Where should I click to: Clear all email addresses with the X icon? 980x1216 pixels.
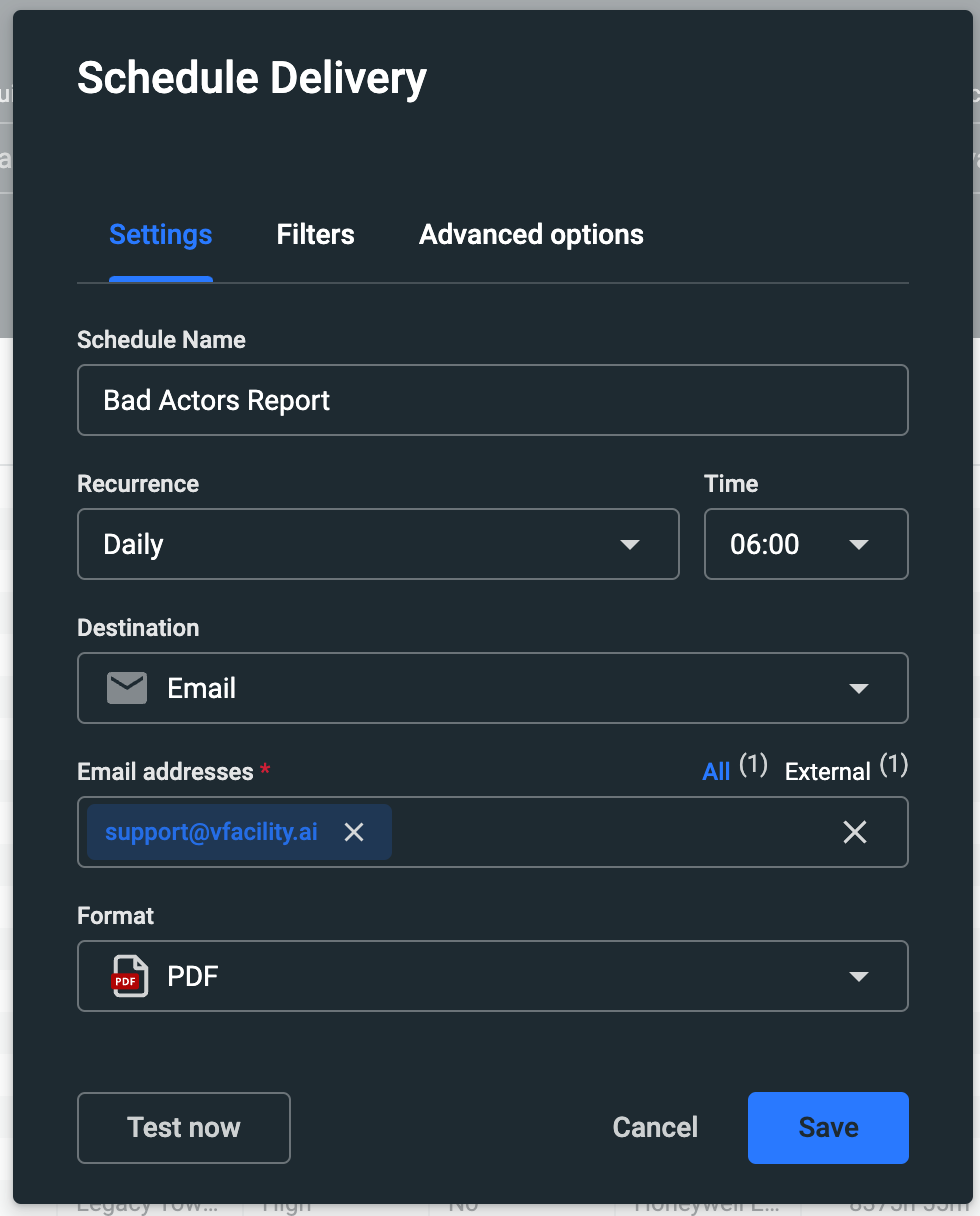pos(854,832)
